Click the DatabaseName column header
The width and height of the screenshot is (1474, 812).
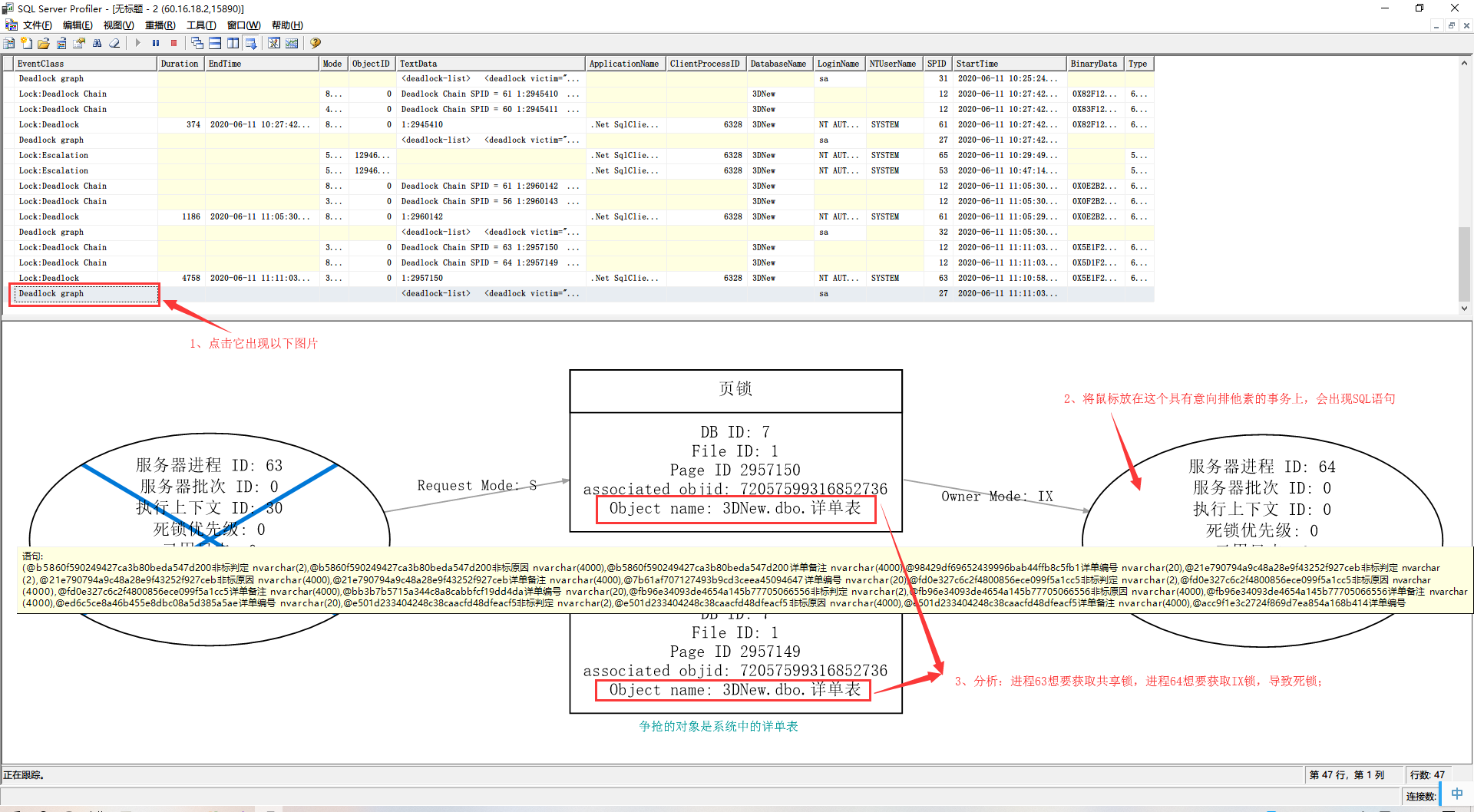click(x=779, y=64)
